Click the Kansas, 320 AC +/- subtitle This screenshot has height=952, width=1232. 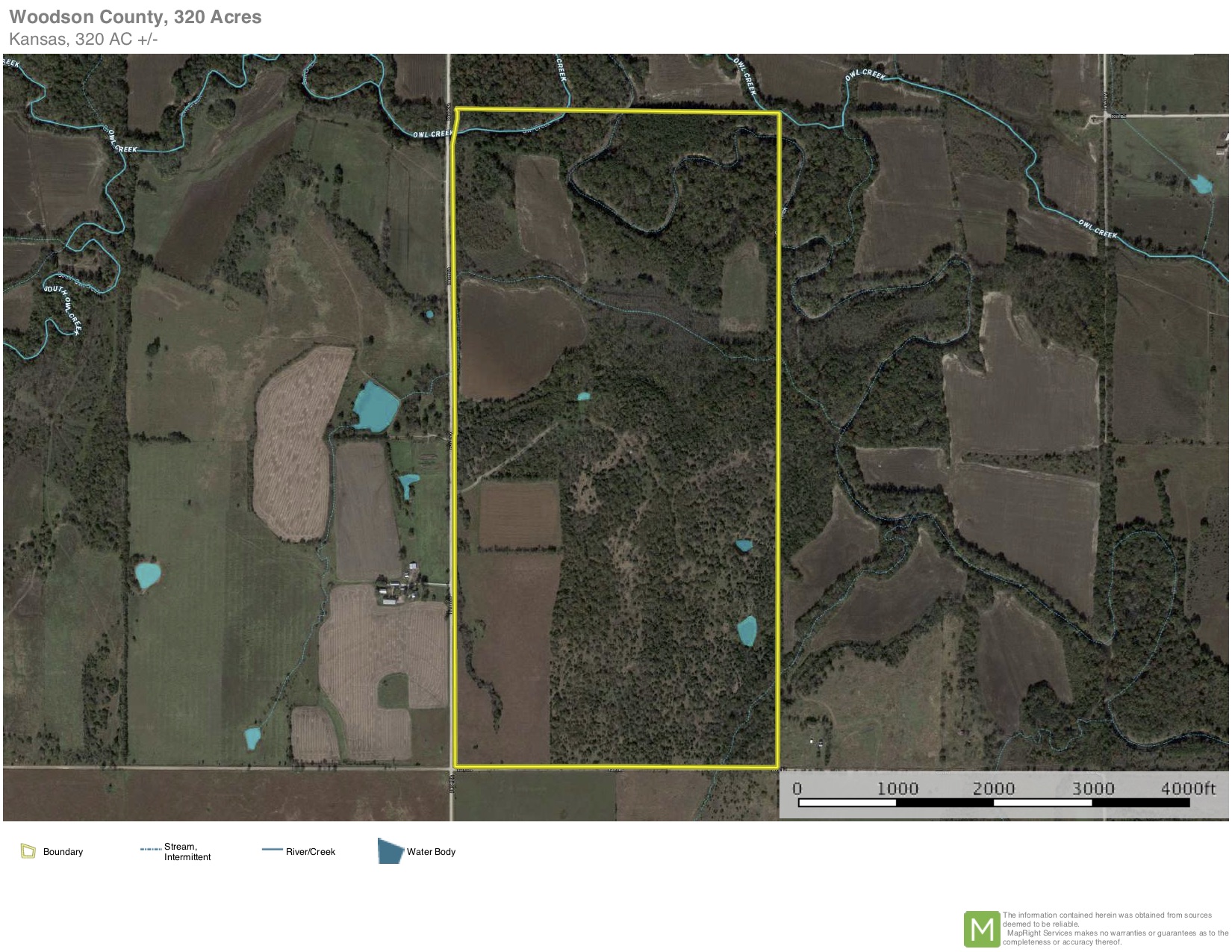pyautogui.click(x=83, y=40)
